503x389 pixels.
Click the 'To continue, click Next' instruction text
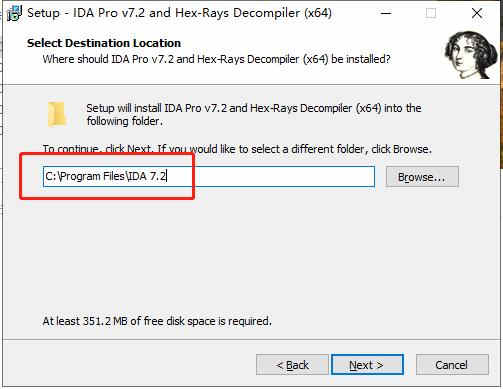click(237, 149)
